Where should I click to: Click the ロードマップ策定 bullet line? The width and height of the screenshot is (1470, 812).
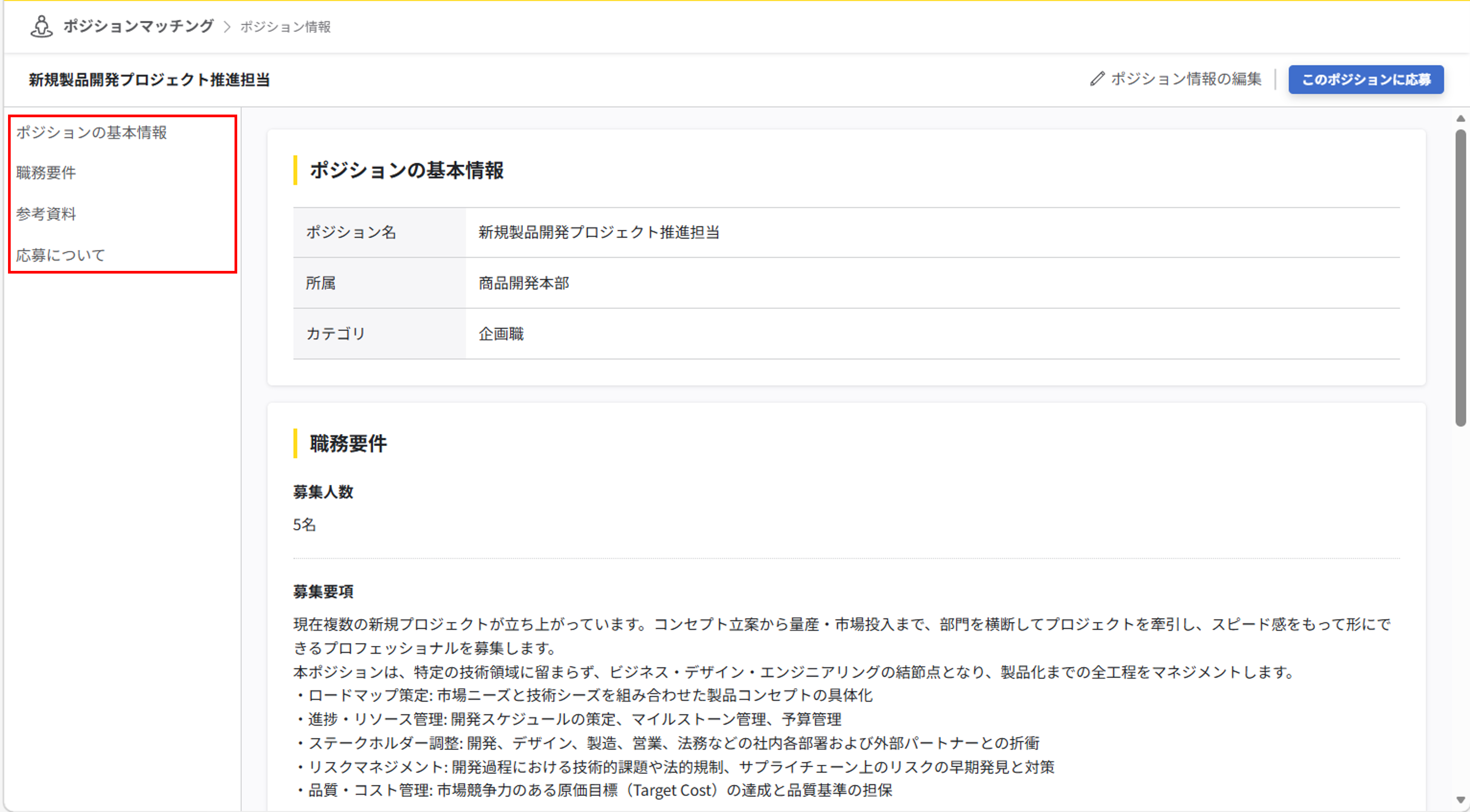click(x=583, y=695)
